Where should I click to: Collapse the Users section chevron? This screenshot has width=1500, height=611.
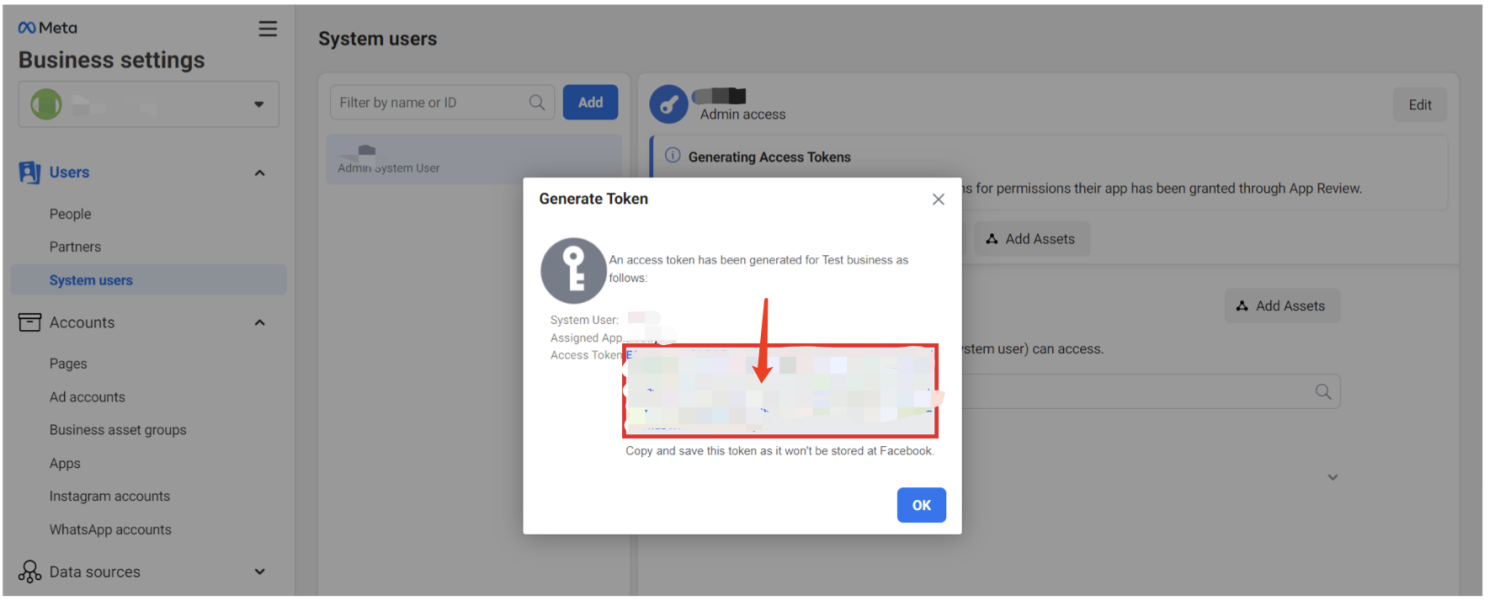(x=260, y=173)
